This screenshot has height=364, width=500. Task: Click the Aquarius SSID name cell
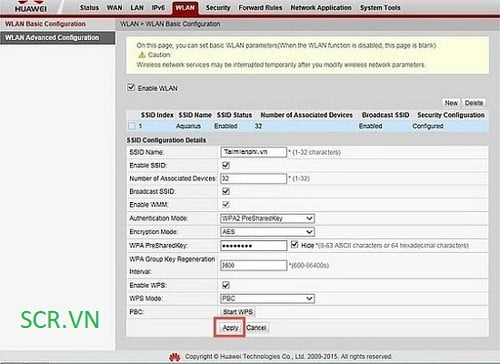tap(188, 126)
